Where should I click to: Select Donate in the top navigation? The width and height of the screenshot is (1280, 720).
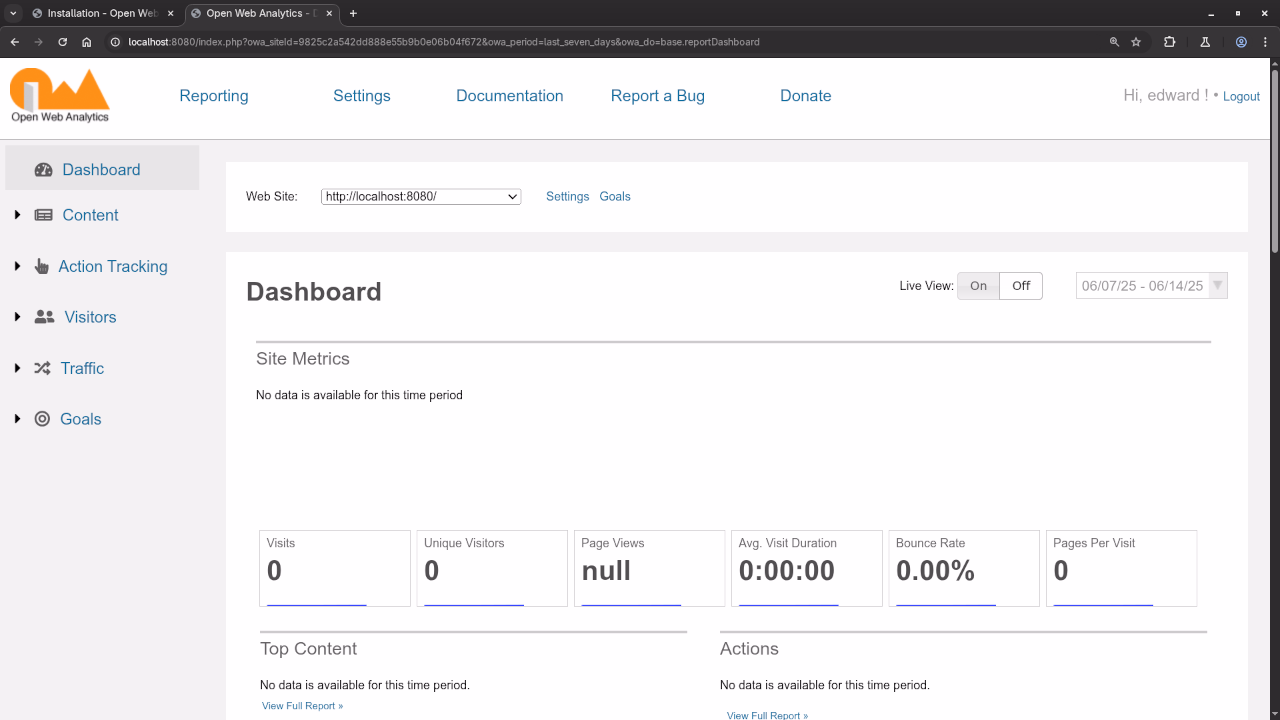click(x=806, y=96)
